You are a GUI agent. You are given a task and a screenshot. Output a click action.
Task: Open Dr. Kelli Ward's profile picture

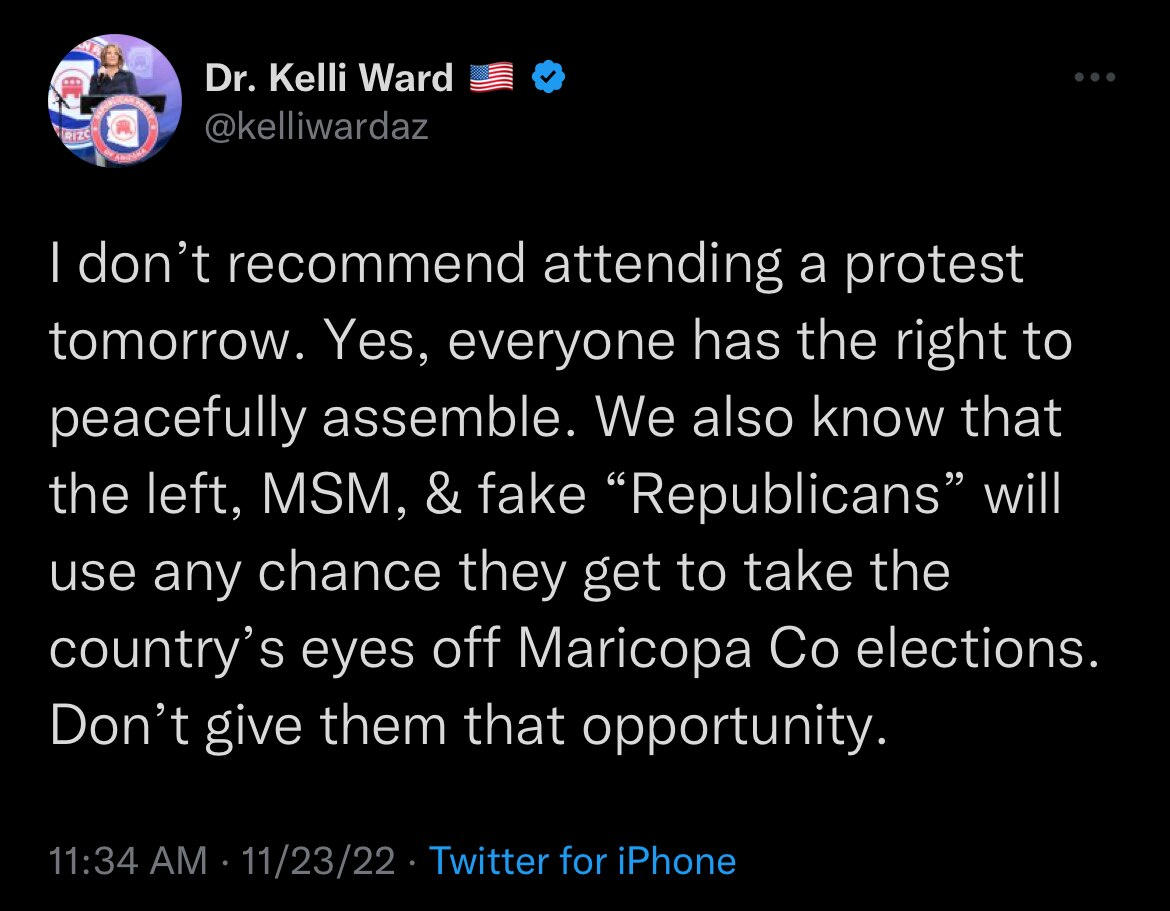[115, 101]
